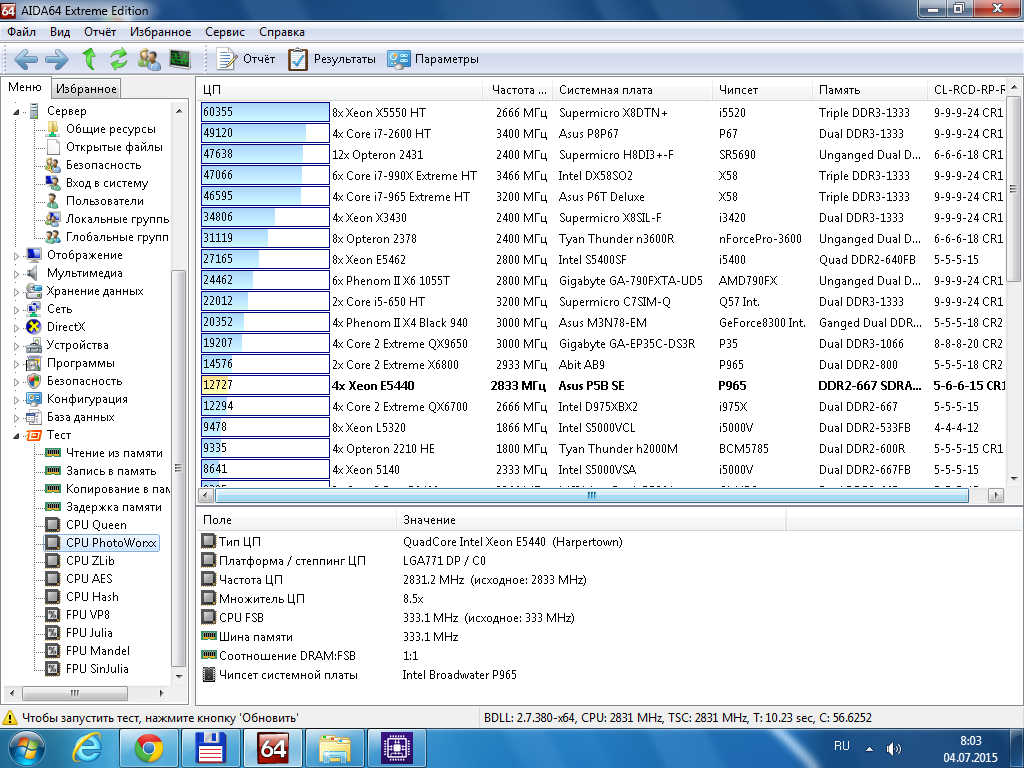1024x768 pixels.
Task: Expand the Хранение данных tree node
Action: (16, 292)
